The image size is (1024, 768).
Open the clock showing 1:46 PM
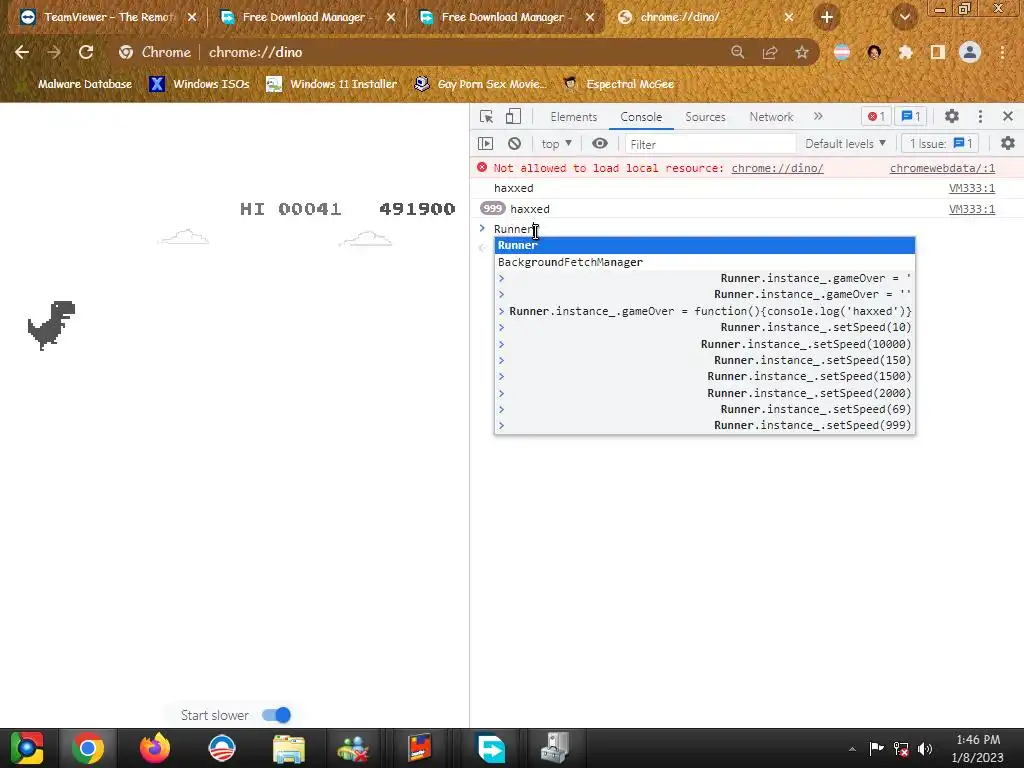coord(978,748)
